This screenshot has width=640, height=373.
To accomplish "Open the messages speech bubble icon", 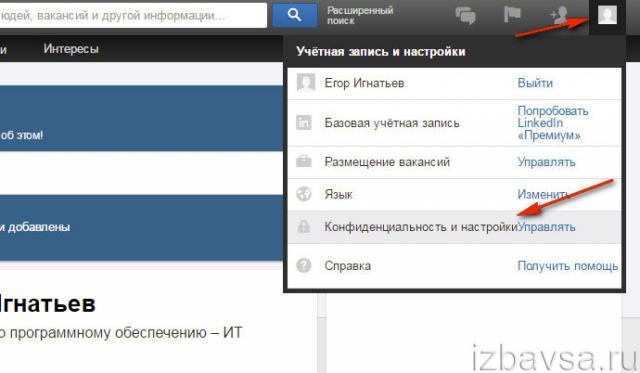I will (x=465, y=16).
